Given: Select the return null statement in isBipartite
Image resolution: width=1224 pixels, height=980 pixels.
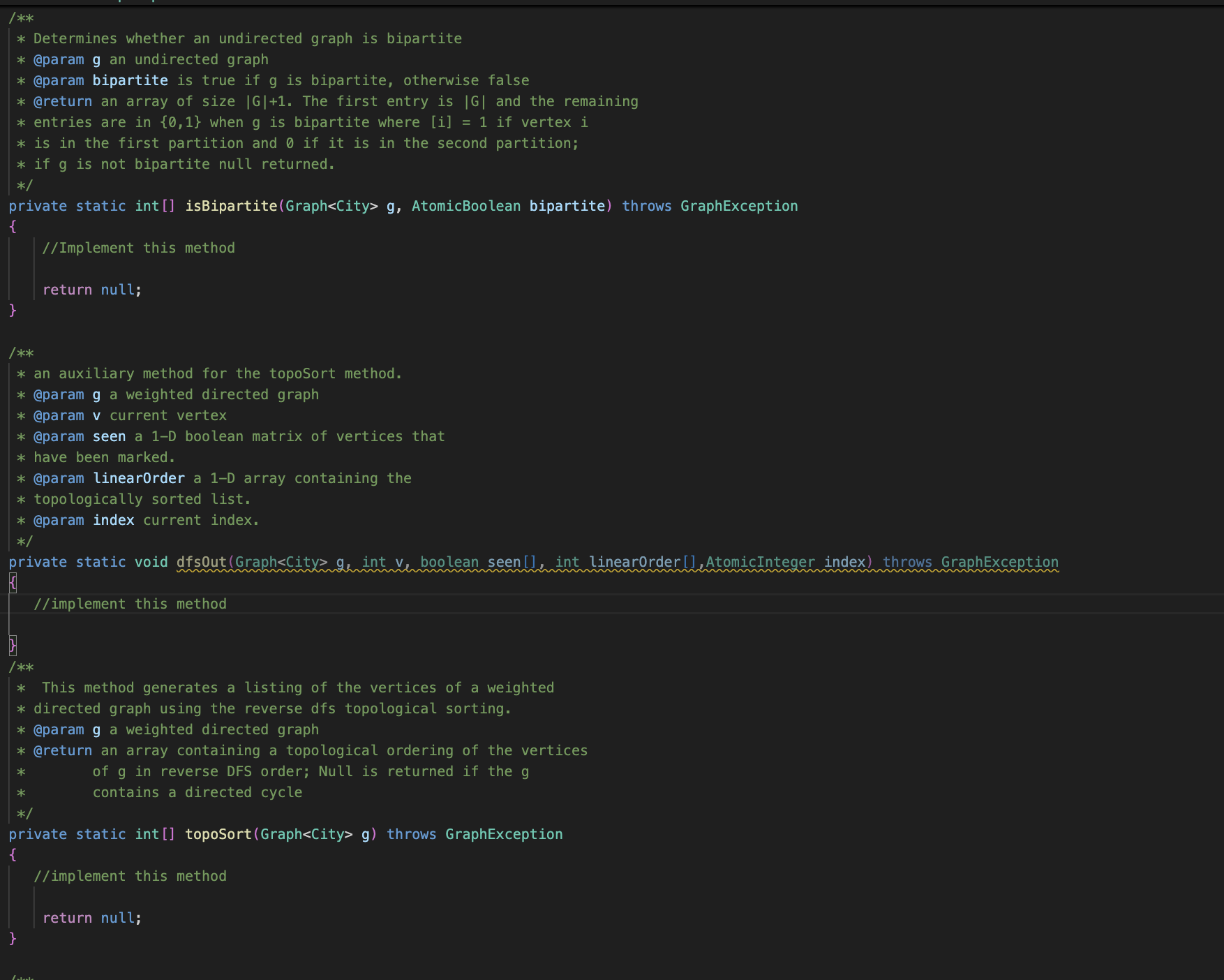Looking at the screenshot, I should click(x=92, y=289).
